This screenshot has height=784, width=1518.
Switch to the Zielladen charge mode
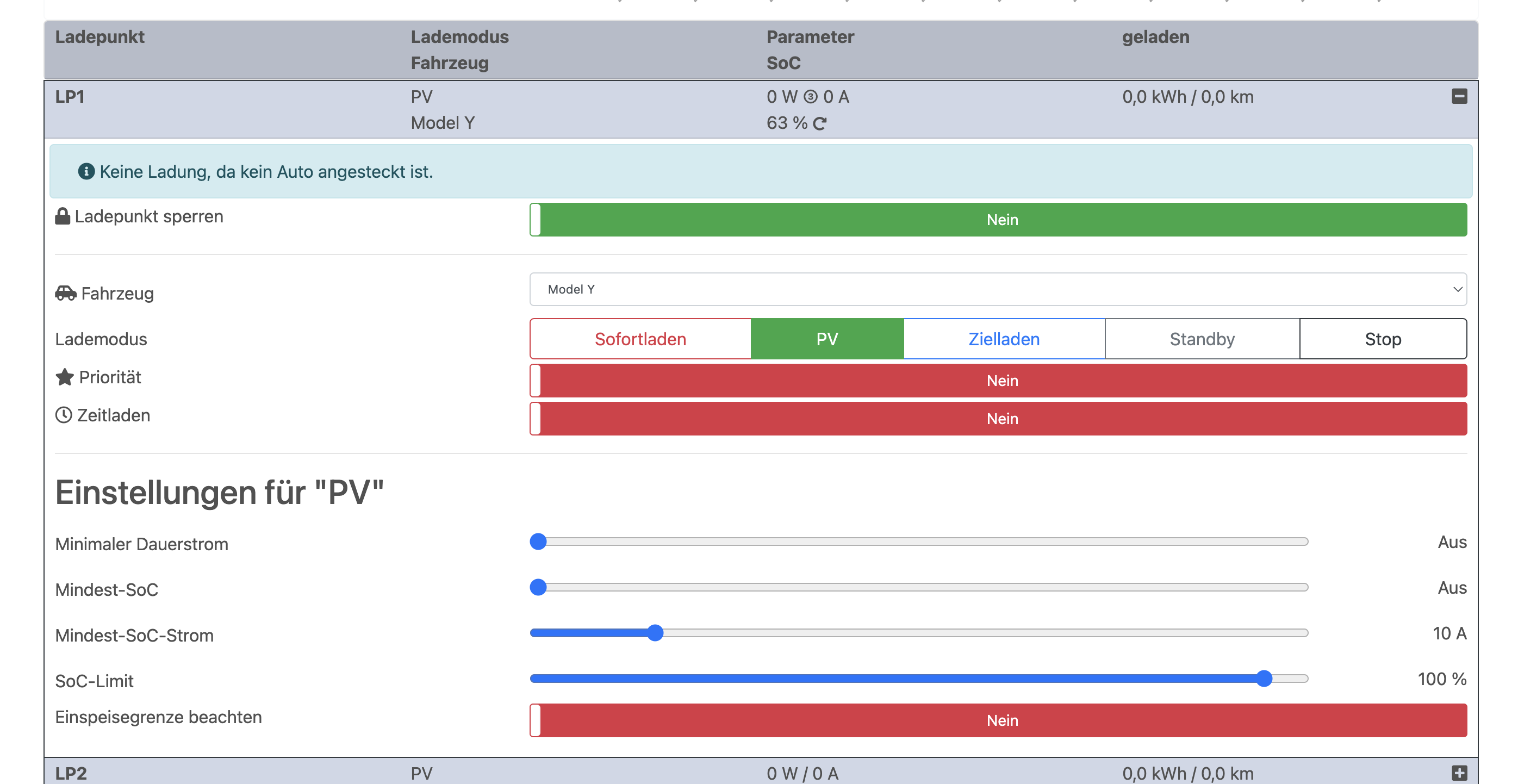click(x=1004, y=339)
